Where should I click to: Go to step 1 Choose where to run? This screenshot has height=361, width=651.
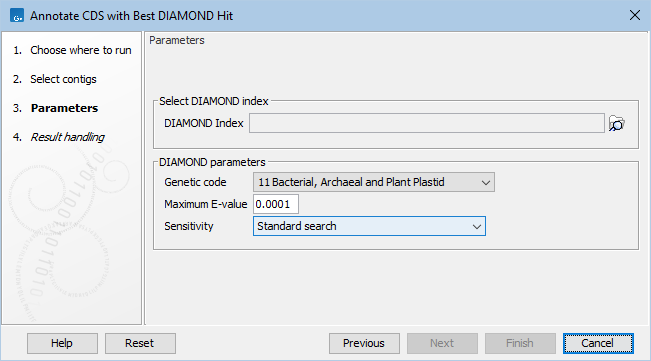tap(72, 50)
